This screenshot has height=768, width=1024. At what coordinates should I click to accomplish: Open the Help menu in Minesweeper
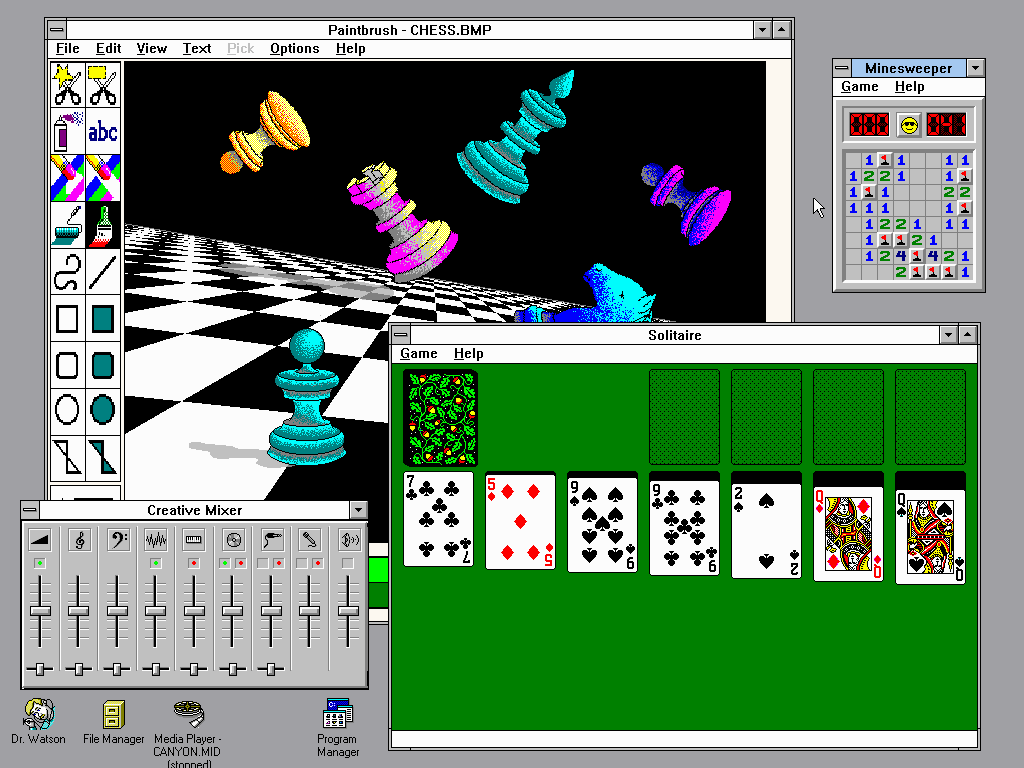[x=909, y=86]
